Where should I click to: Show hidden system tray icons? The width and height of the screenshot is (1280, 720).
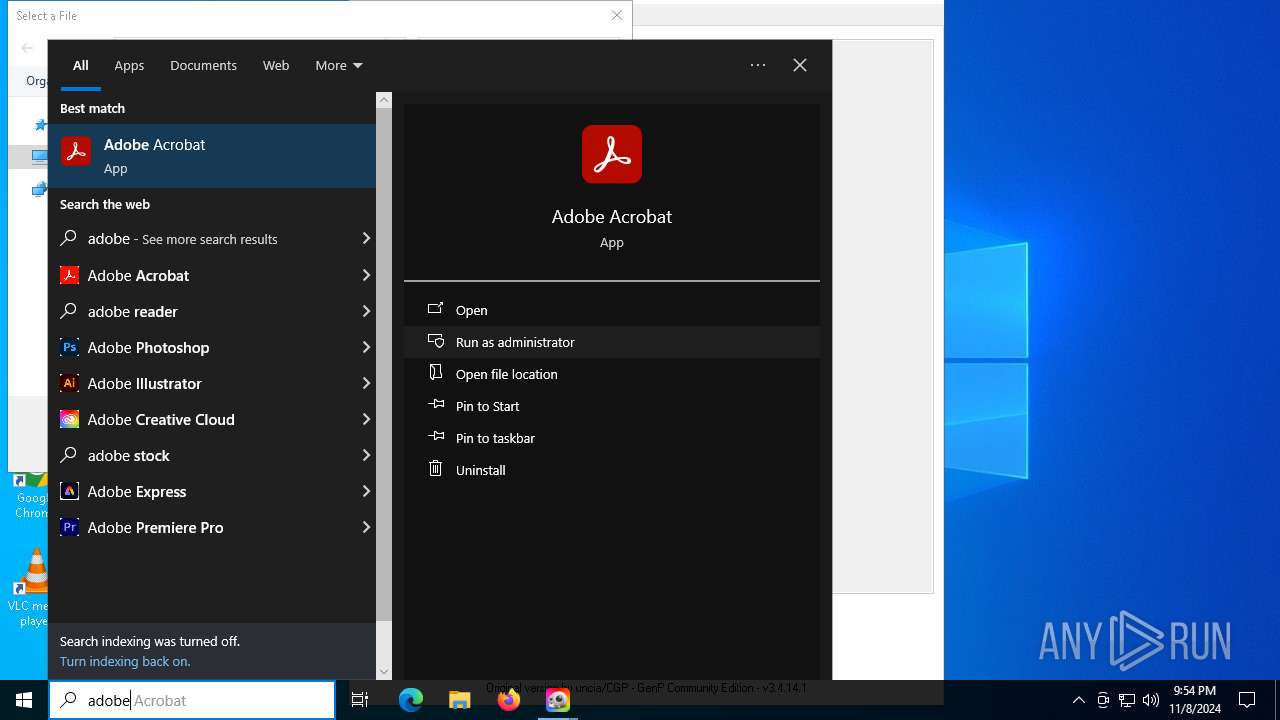point(1079,700)
